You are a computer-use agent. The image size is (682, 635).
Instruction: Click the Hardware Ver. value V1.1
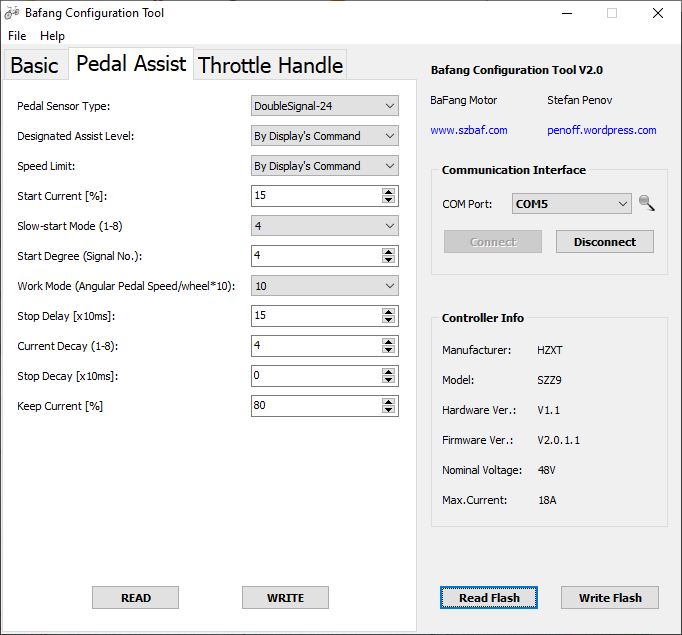(548, 410)
